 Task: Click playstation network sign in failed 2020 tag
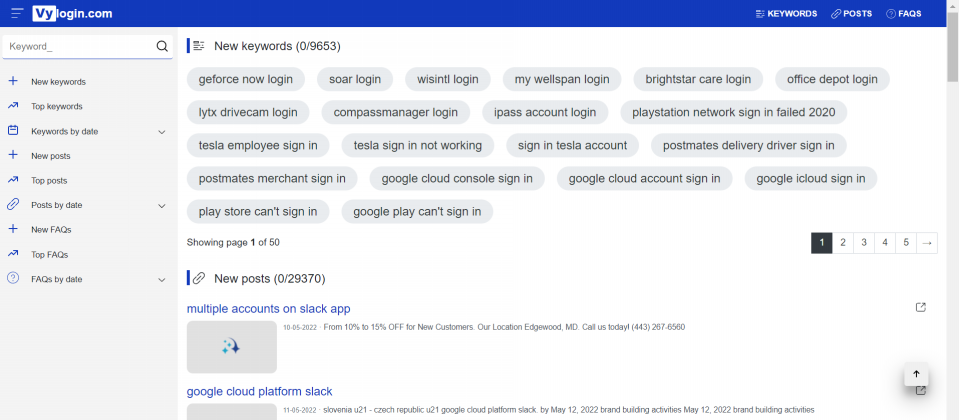[733, 112]
